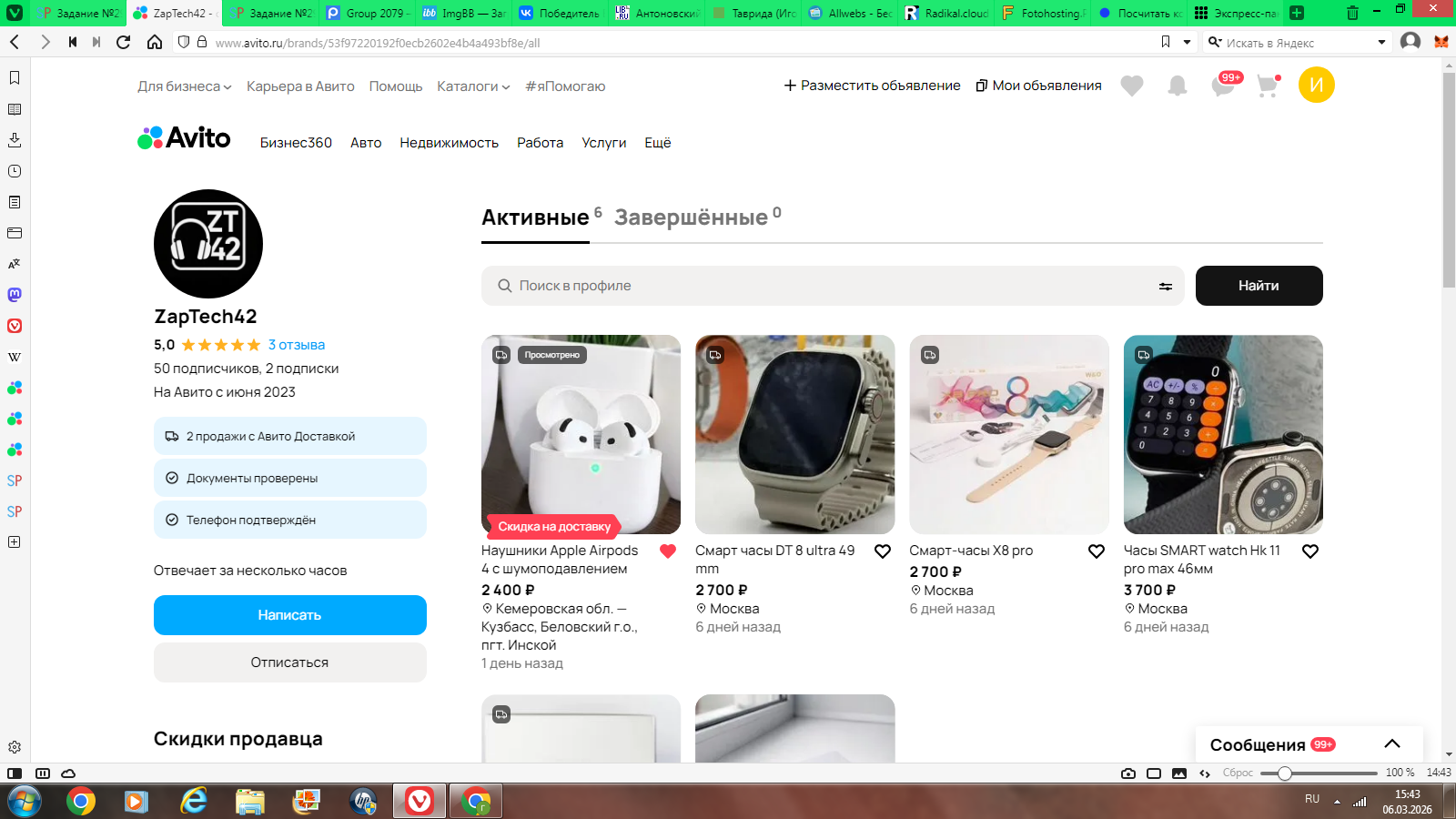This screenshot has height=819, width=1456.
Task: Toggle image loading in the status bar
Action: [x=1179, y=773]
